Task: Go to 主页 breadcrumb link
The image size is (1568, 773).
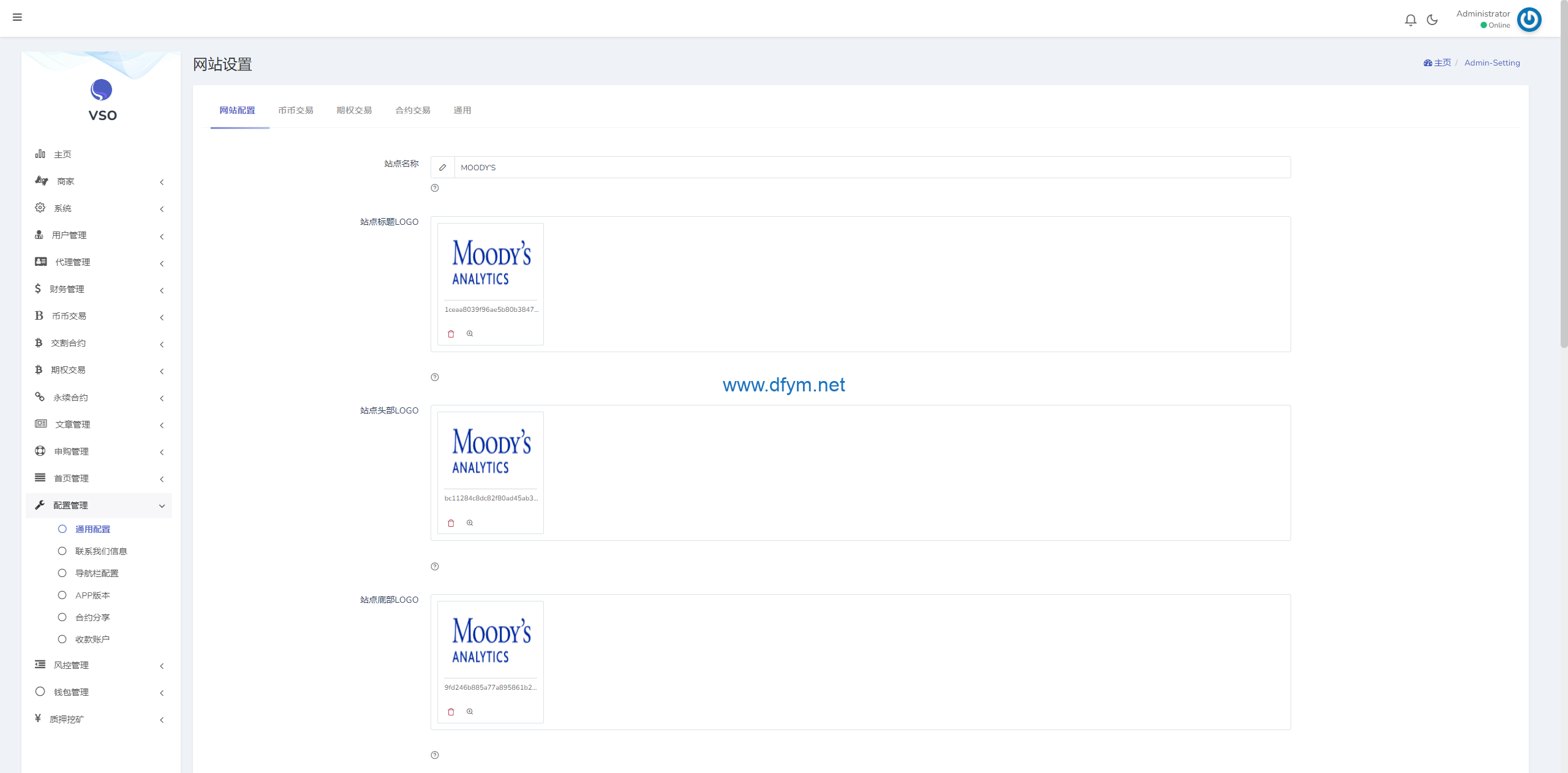Action: point(1437,62)
